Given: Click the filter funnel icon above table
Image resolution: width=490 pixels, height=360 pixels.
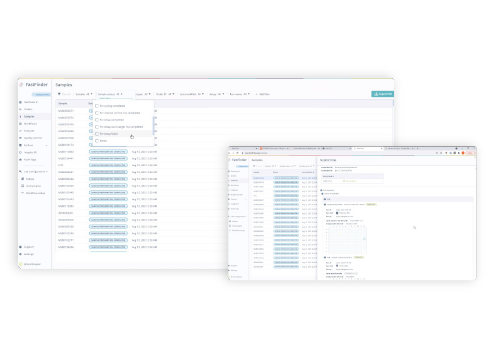Looking at the screenshot, I should click(59, 94).
